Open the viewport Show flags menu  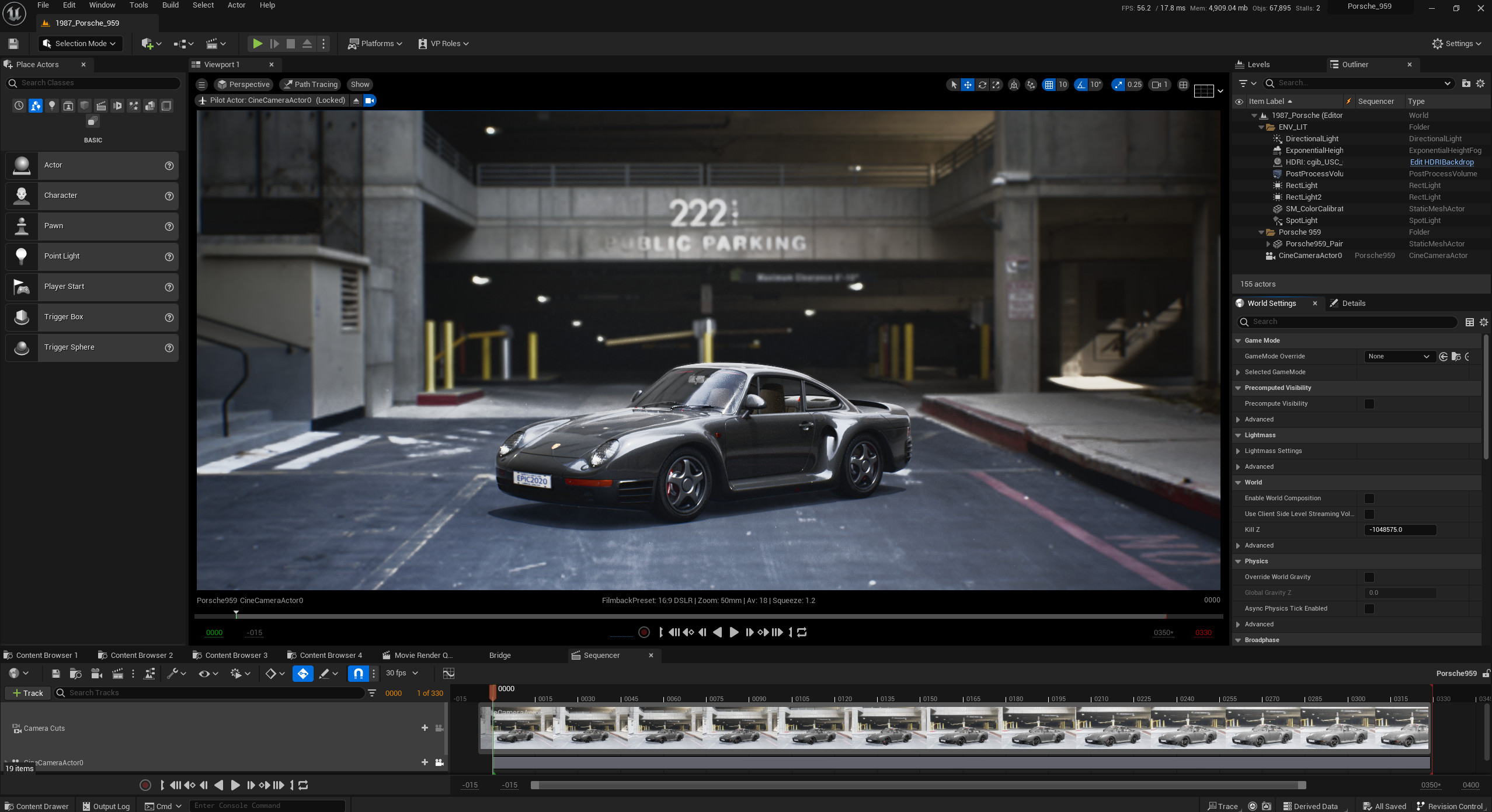(x=360, y=85)
